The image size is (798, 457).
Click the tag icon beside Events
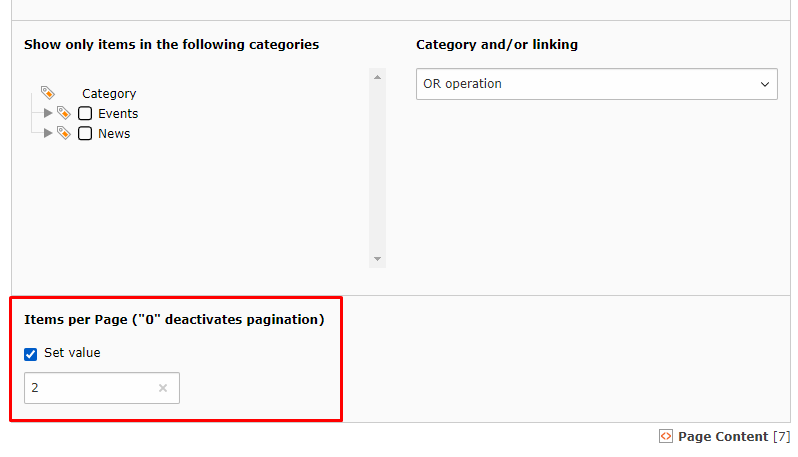[64, 113]
